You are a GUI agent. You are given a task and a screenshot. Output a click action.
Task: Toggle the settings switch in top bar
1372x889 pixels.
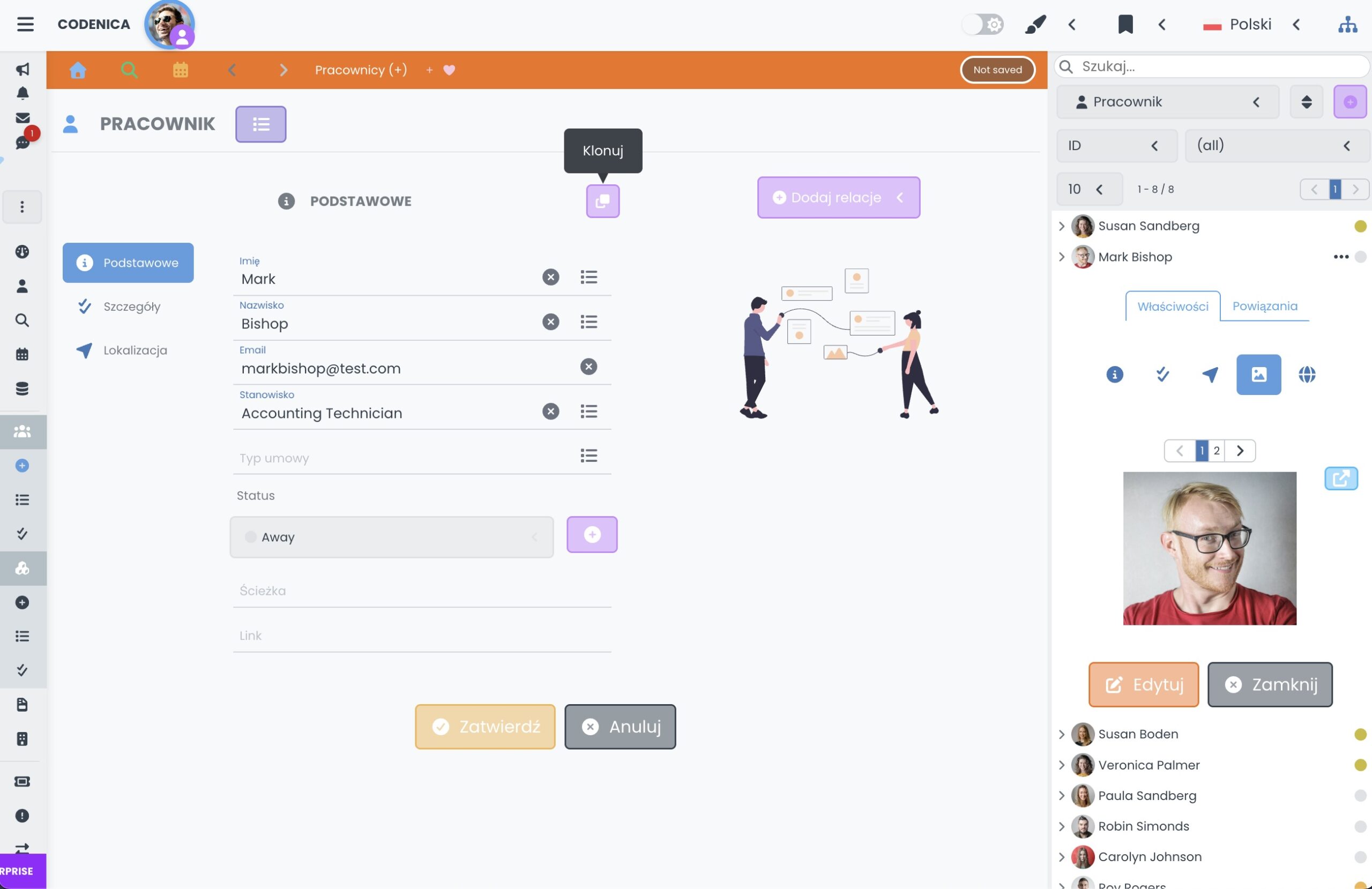(x=983, y=24)
